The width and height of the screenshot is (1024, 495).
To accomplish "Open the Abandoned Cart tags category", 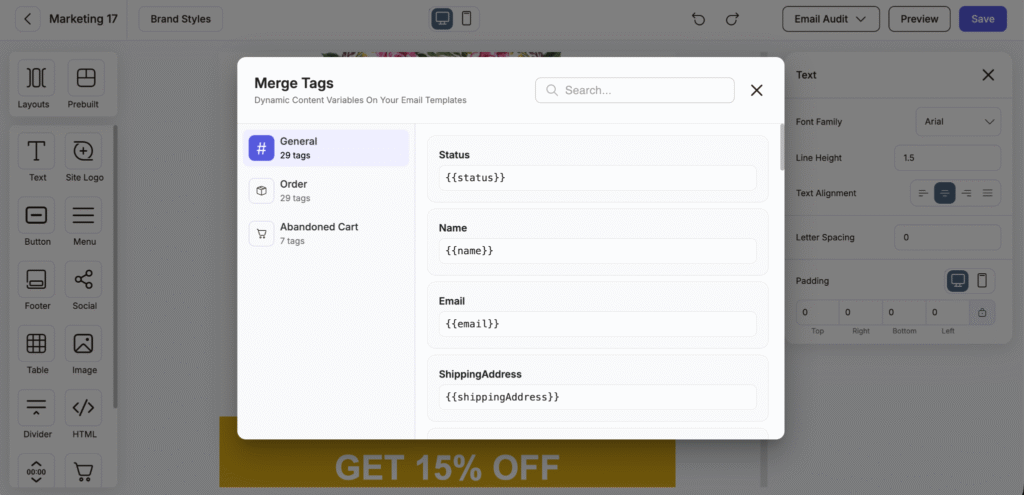I will coord(326,233).
